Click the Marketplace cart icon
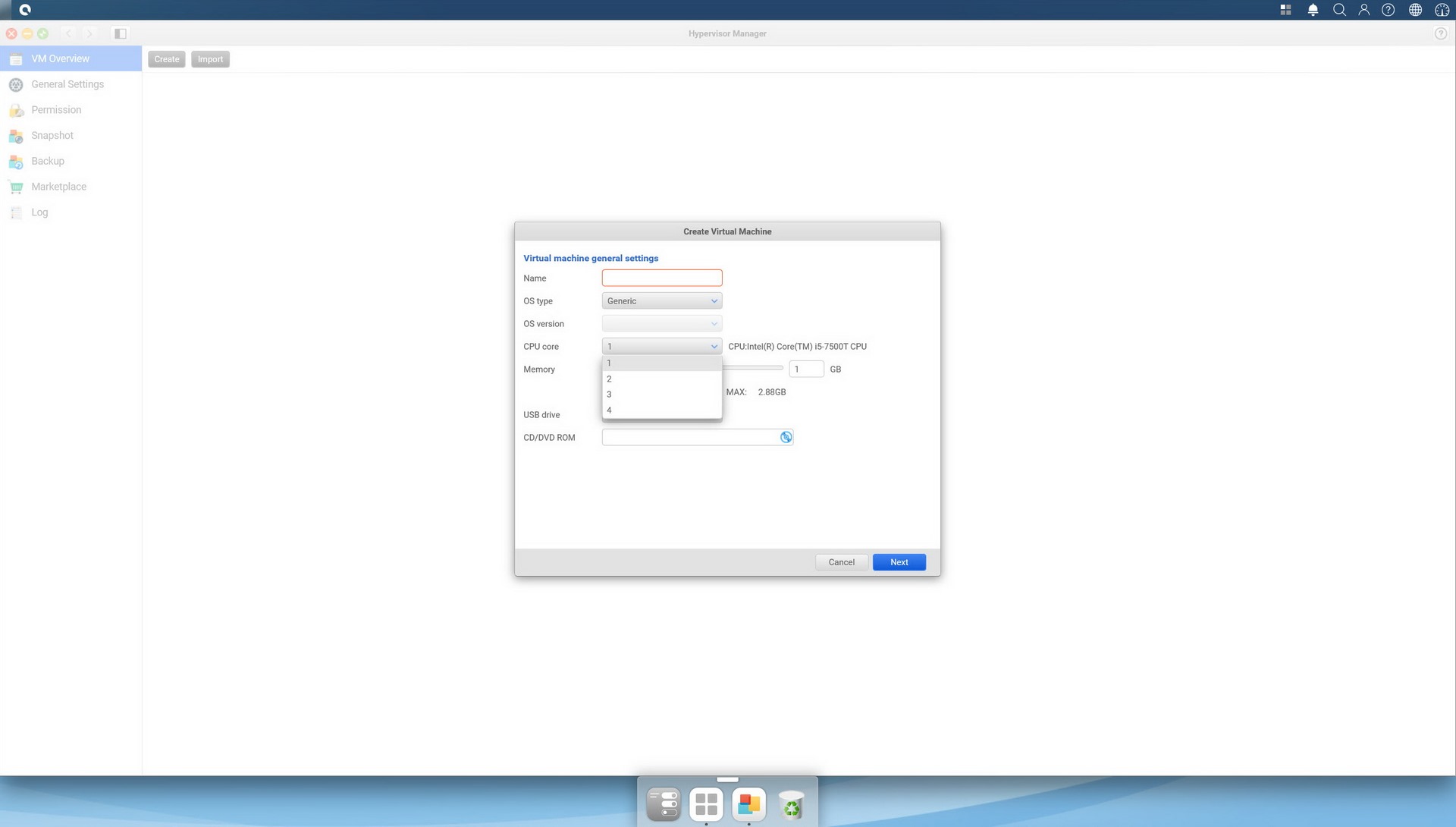This screenshot has height=827, width=1456. coord(16,187)
